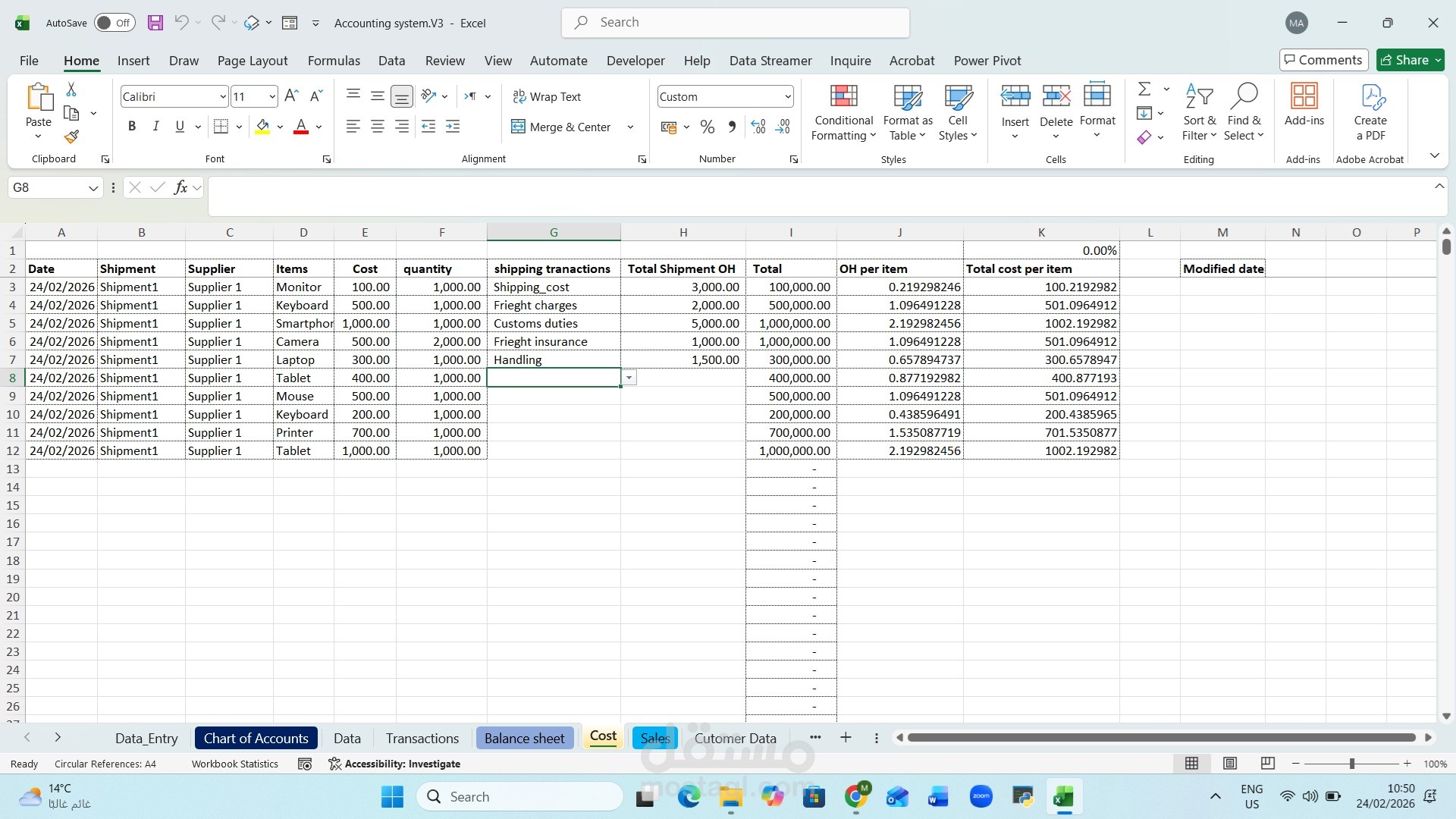
Task: Click the zoom slider handle
Action: (x=1351, y=764)
